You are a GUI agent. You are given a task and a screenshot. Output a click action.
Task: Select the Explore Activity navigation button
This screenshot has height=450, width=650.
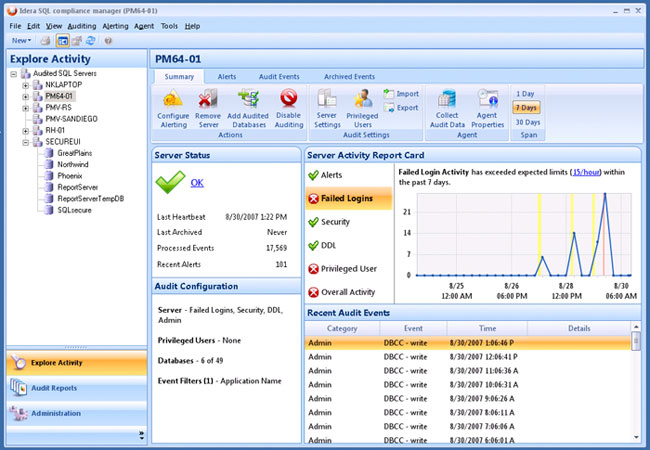click(x=77, y=363)
